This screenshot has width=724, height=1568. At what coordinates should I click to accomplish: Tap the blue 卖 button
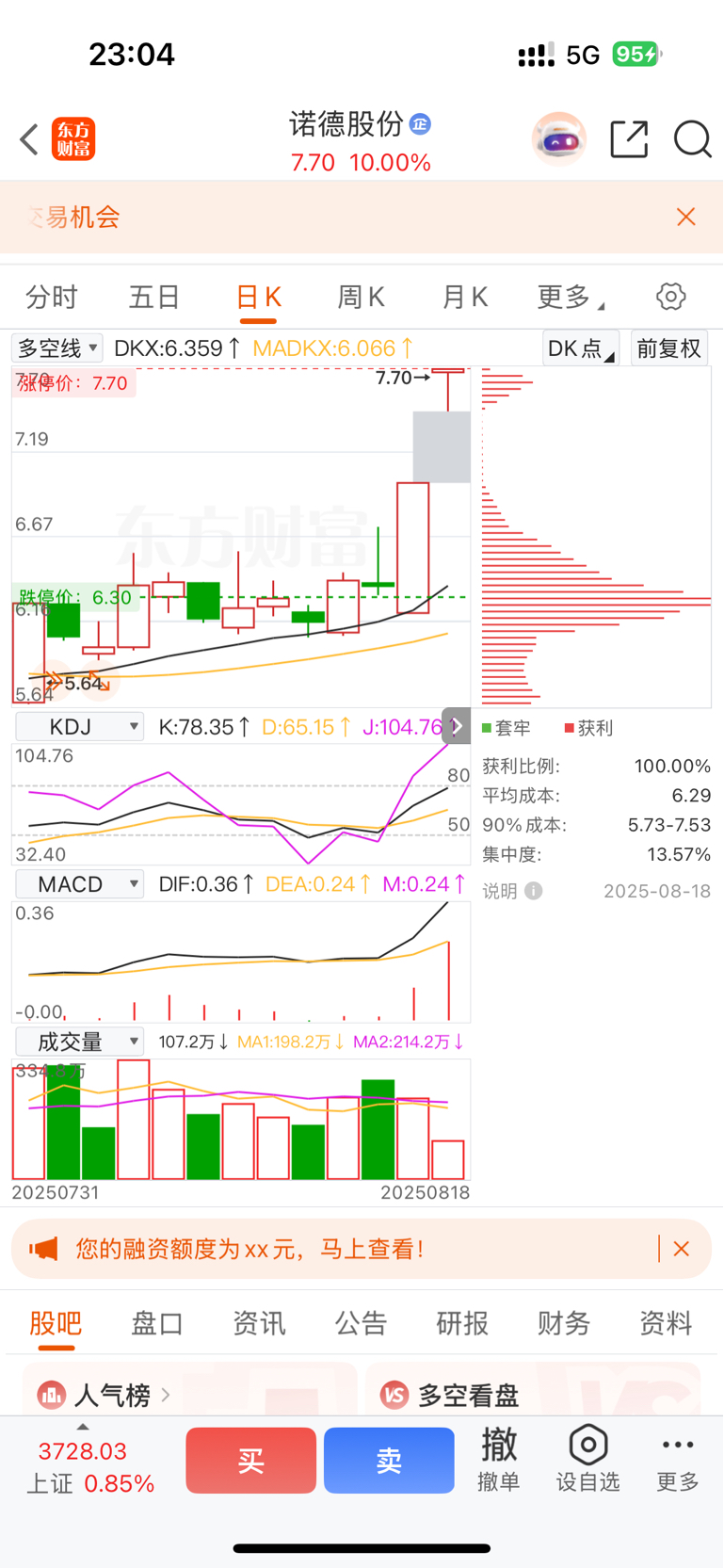[389, 1461]
